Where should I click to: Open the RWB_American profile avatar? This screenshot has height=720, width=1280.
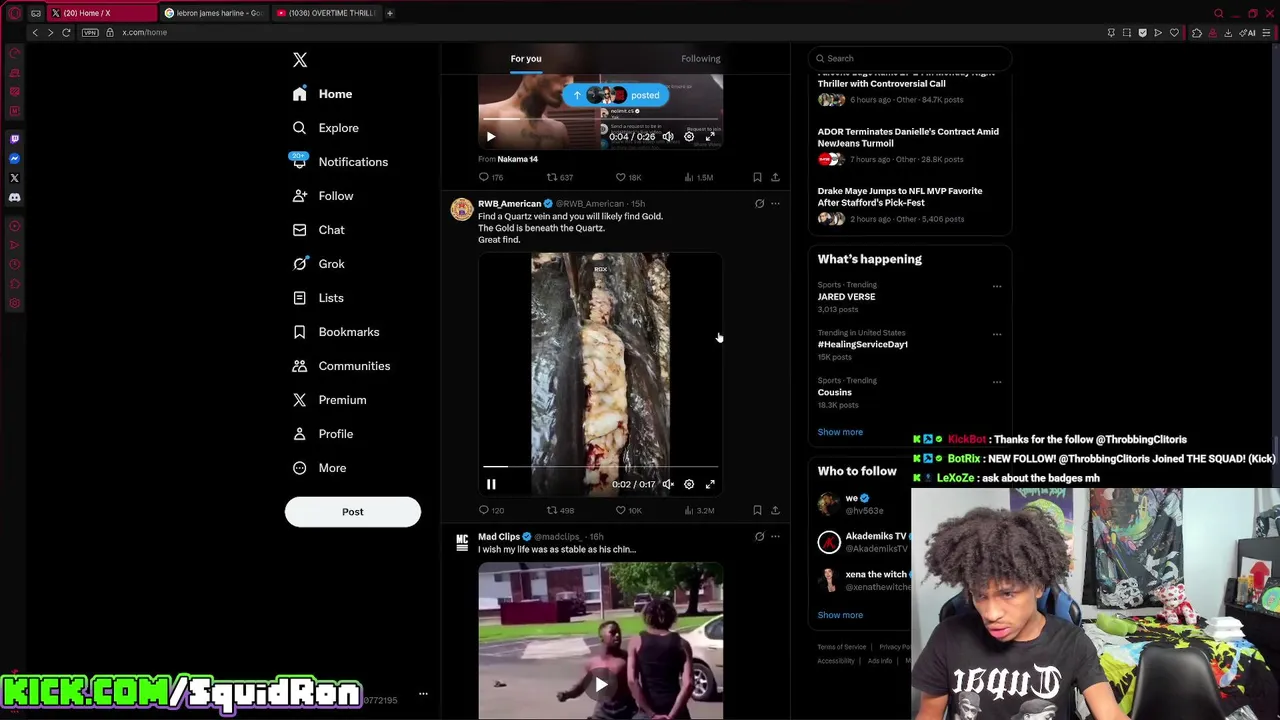point(461,209)
